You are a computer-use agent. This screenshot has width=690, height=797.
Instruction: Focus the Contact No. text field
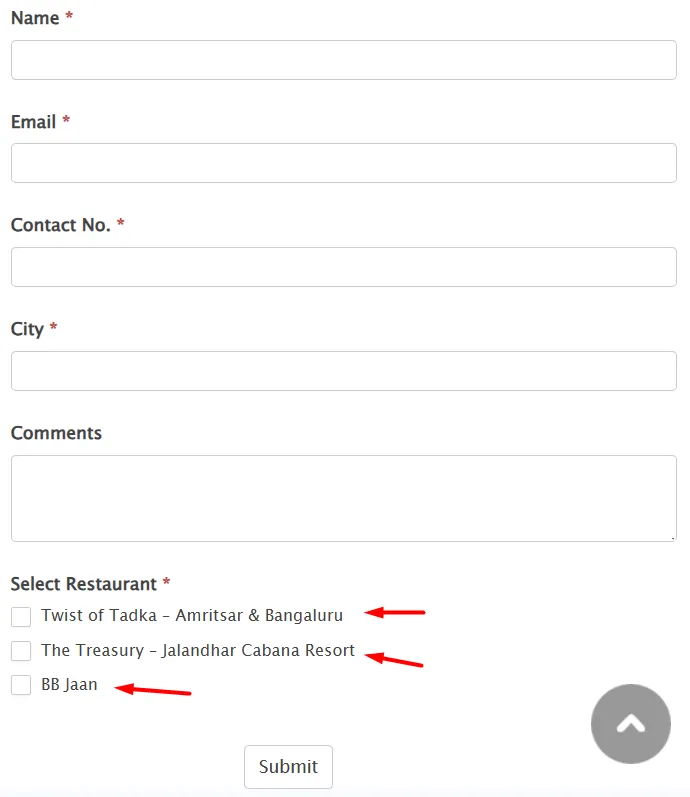pos(344,267)
